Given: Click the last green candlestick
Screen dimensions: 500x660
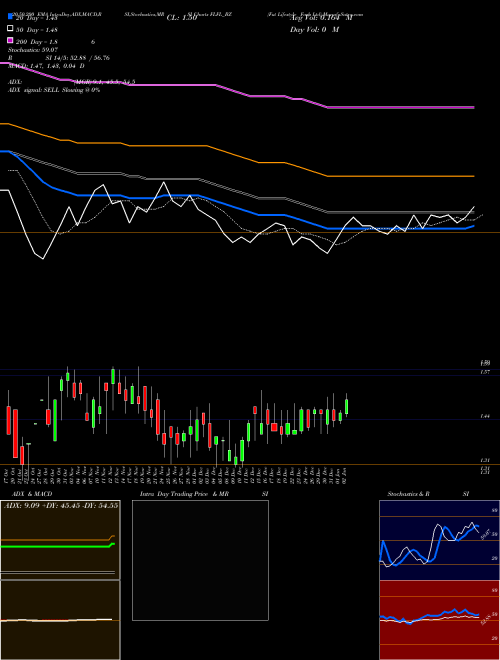Looking at the screenshot, I should 346,406.
